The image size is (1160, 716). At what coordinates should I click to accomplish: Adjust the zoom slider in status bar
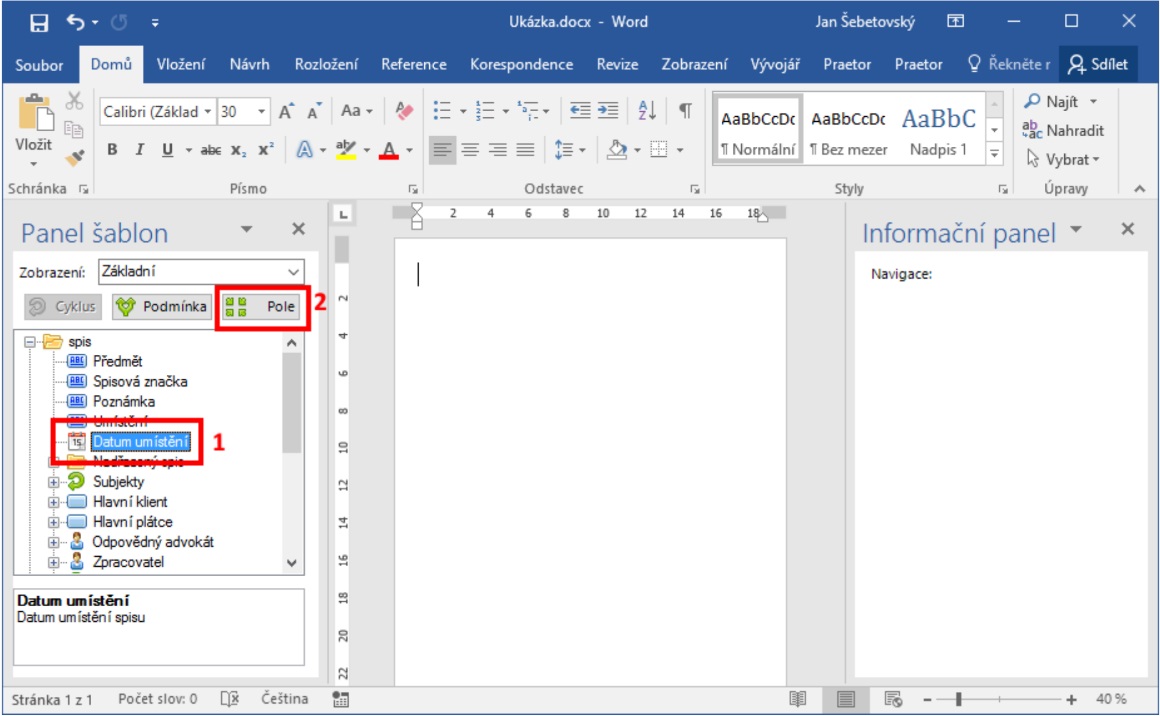point(957,699)
